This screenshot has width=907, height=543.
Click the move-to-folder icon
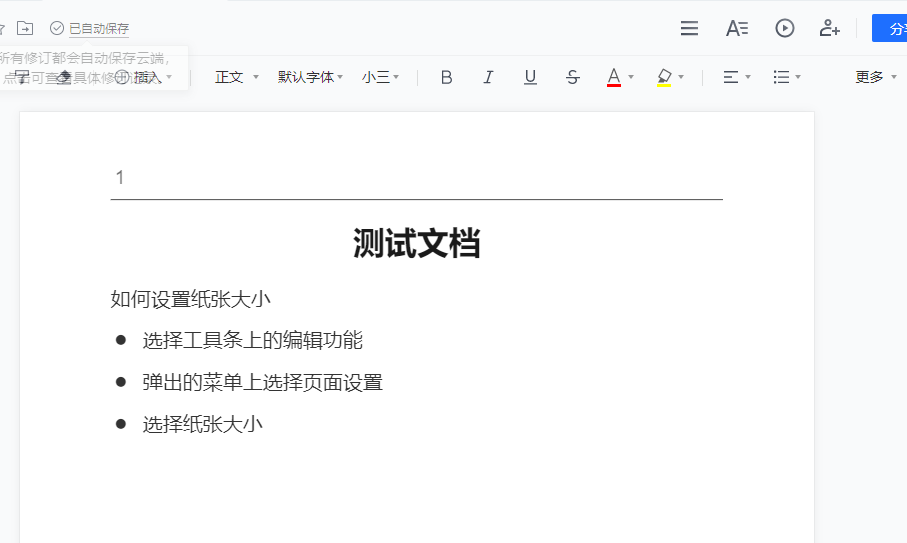coord(25,28)
